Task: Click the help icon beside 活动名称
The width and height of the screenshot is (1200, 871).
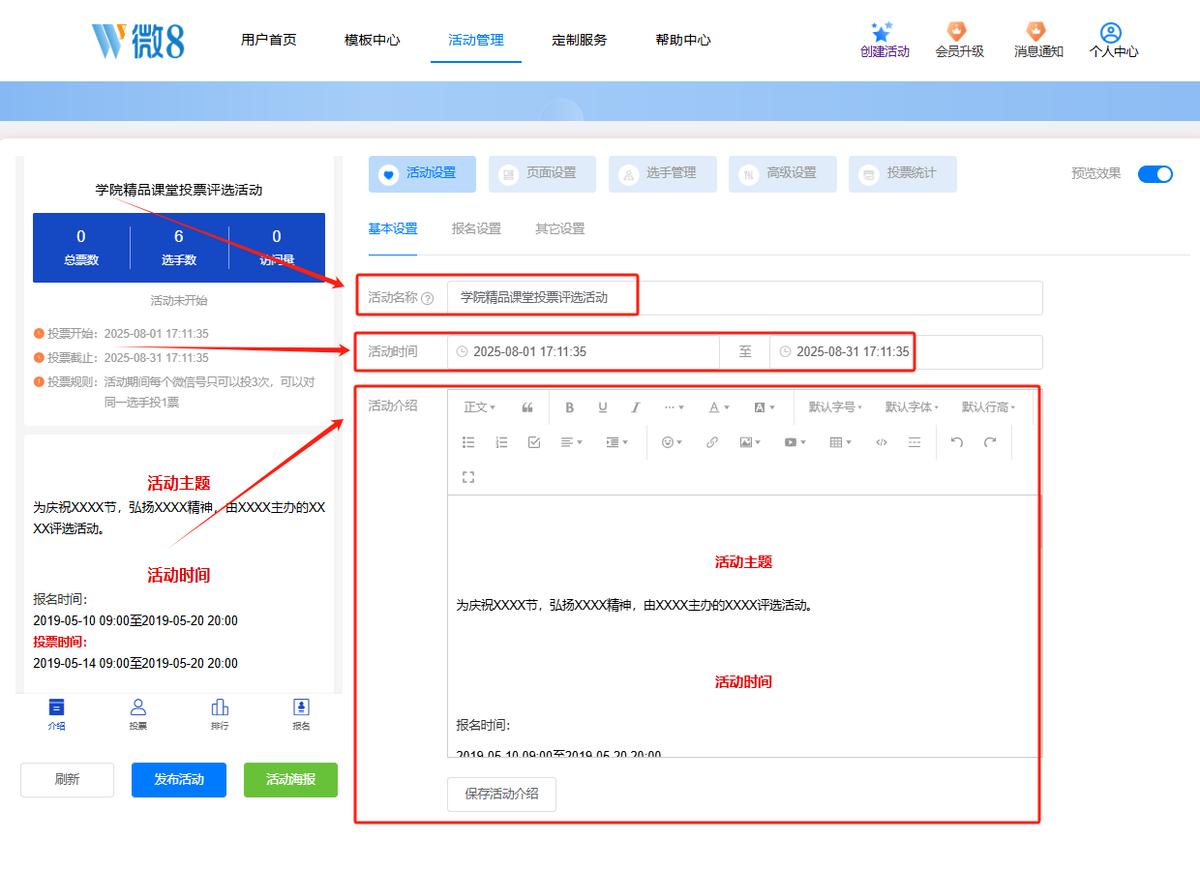Action: pos(428,298)
